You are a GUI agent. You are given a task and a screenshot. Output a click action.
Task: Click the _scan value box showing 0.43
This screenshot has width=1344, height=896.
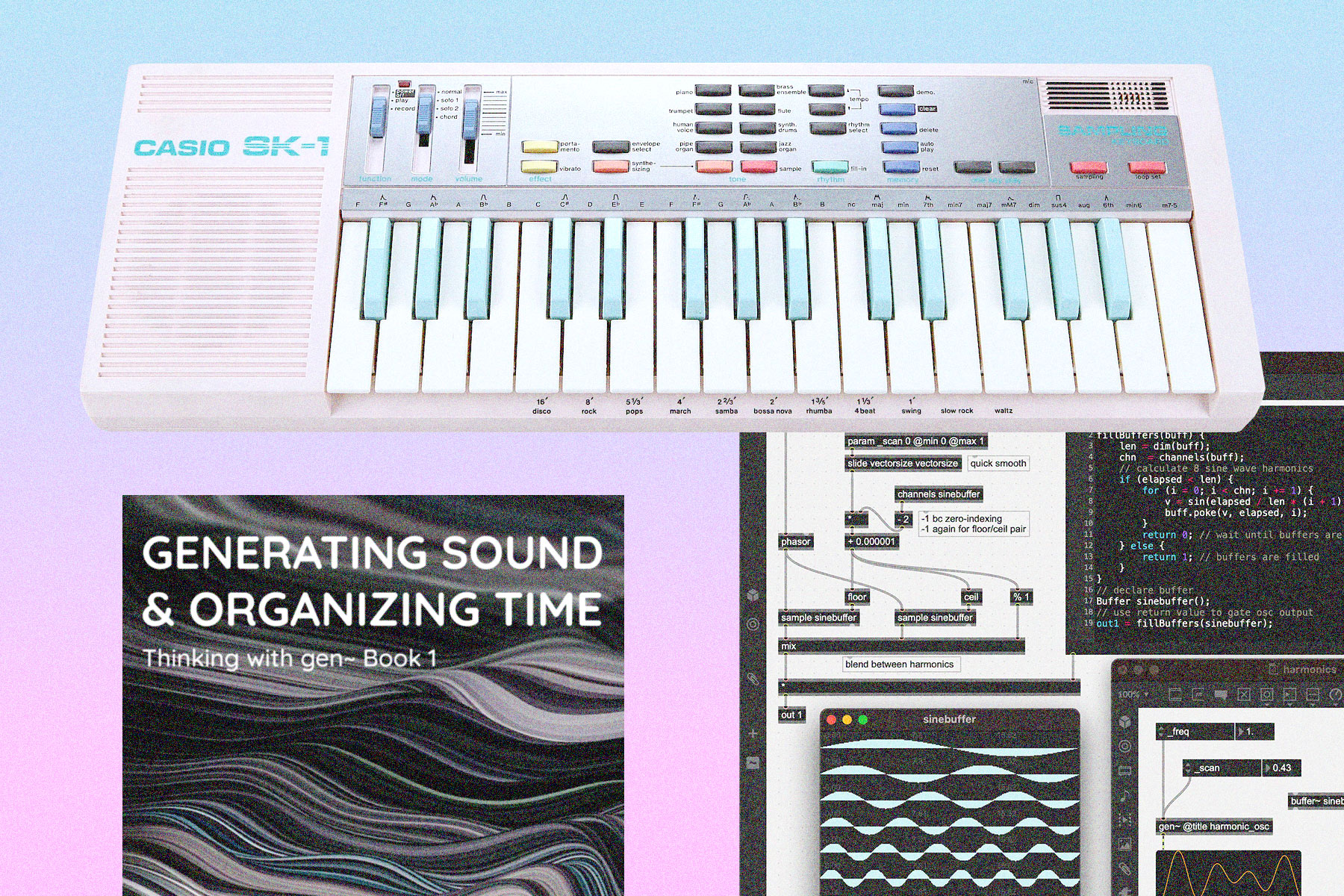point(1282,768)
